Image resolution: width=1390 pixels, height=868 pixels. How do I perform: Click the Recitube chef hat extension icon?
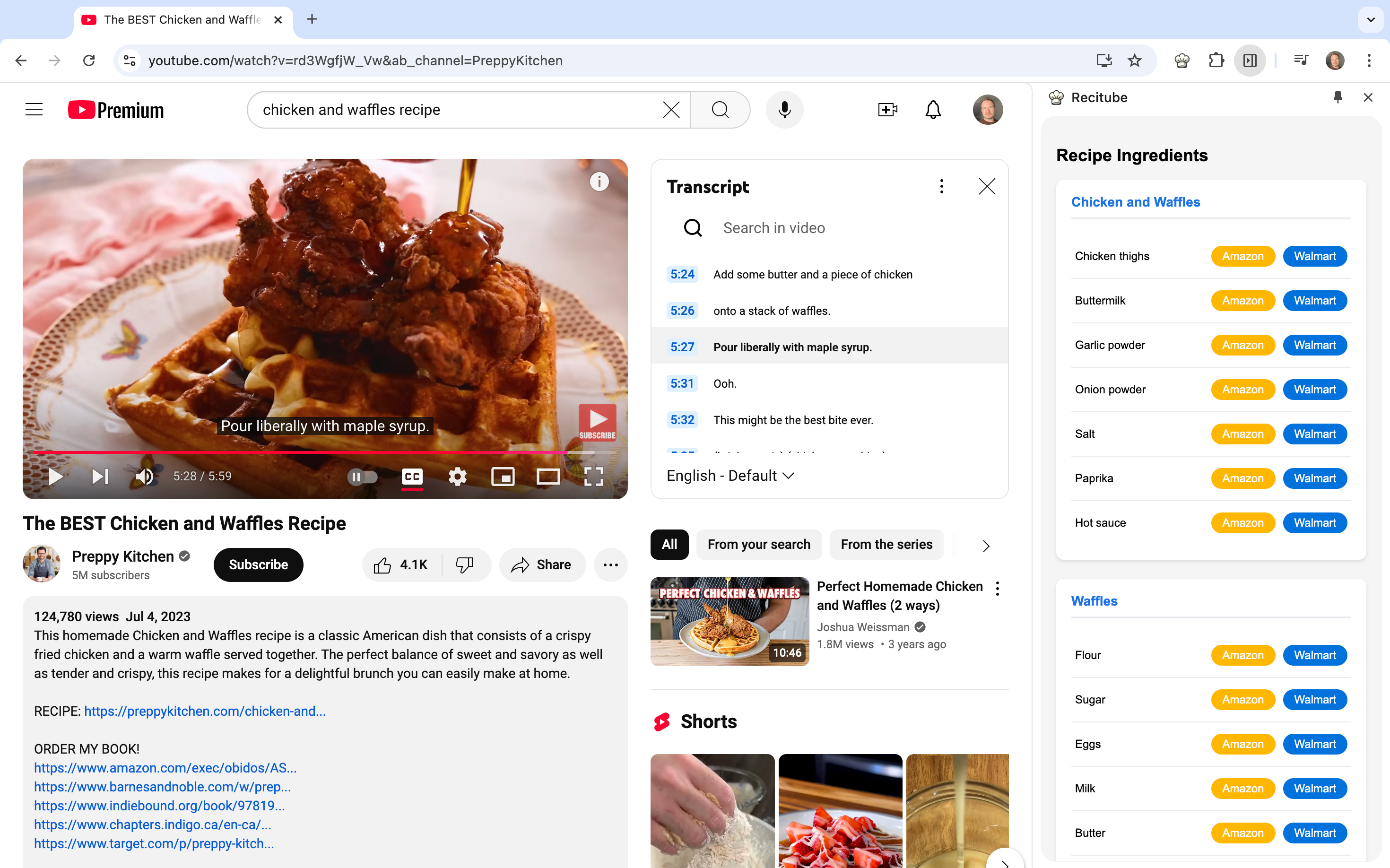[x=1181, y=61]
